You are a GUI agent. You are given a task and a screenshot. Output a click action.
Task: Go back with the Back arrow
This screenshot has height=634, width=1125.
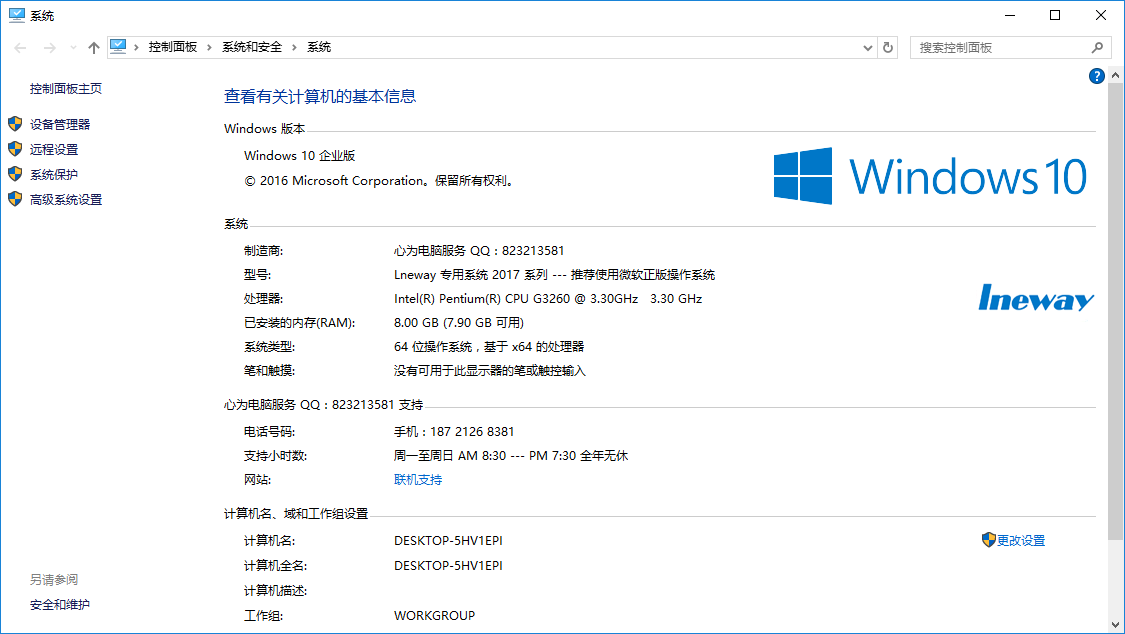coord(20,47)
